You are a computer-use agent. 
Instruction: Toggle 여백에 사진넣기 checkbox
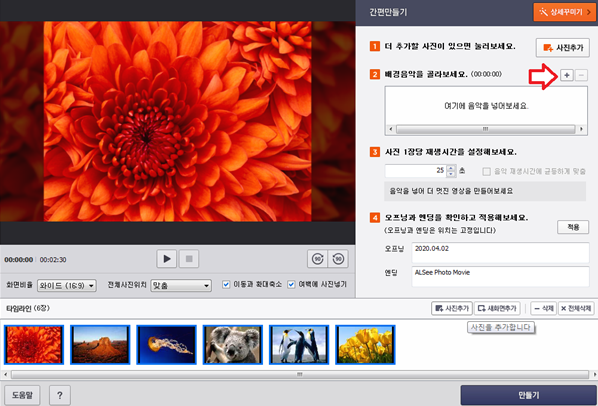click(291, 284)
